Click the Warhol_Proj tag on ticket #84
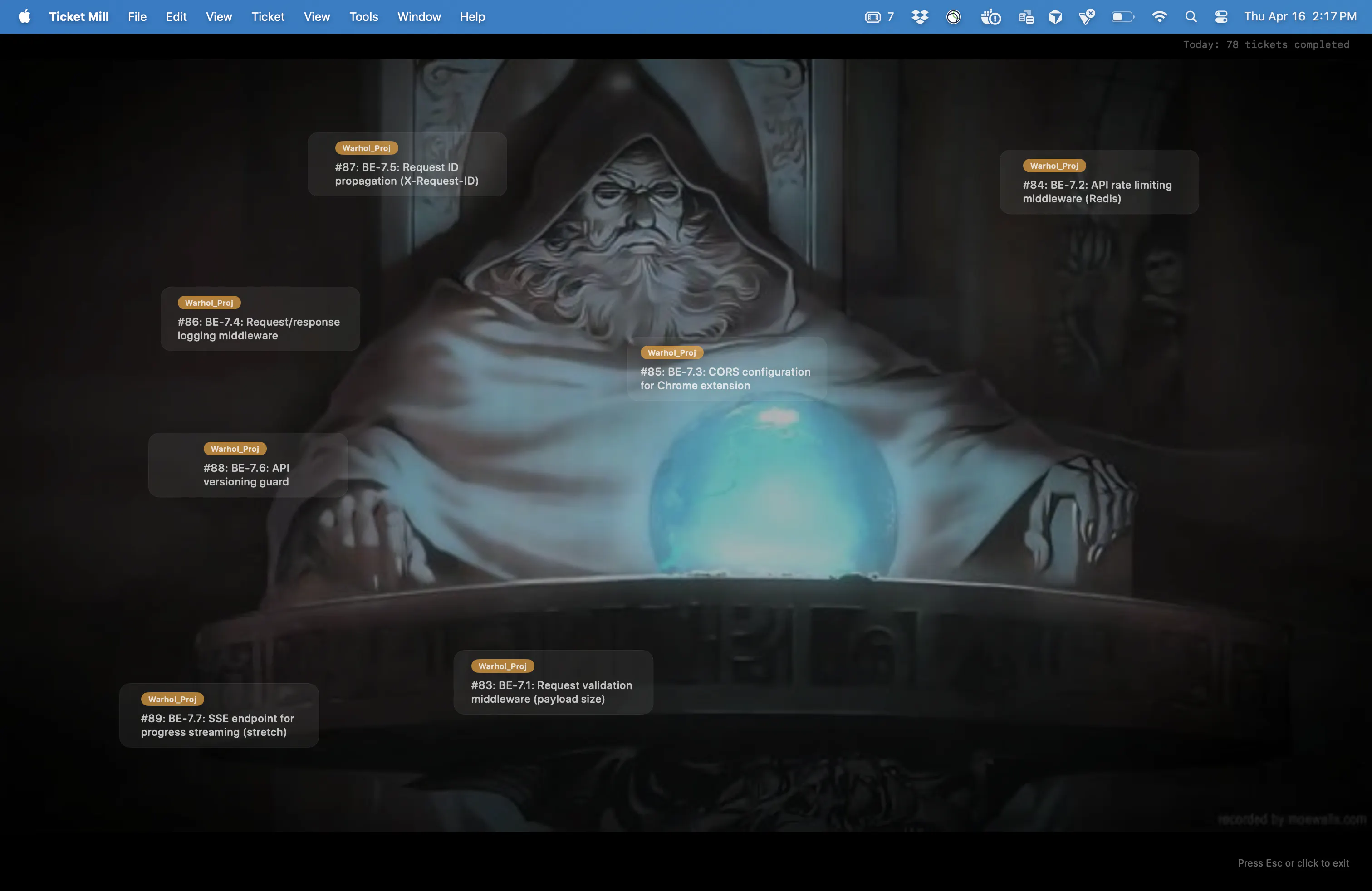The width and height of the screenshot is (1372, 891). click(x=1054, y=166)
